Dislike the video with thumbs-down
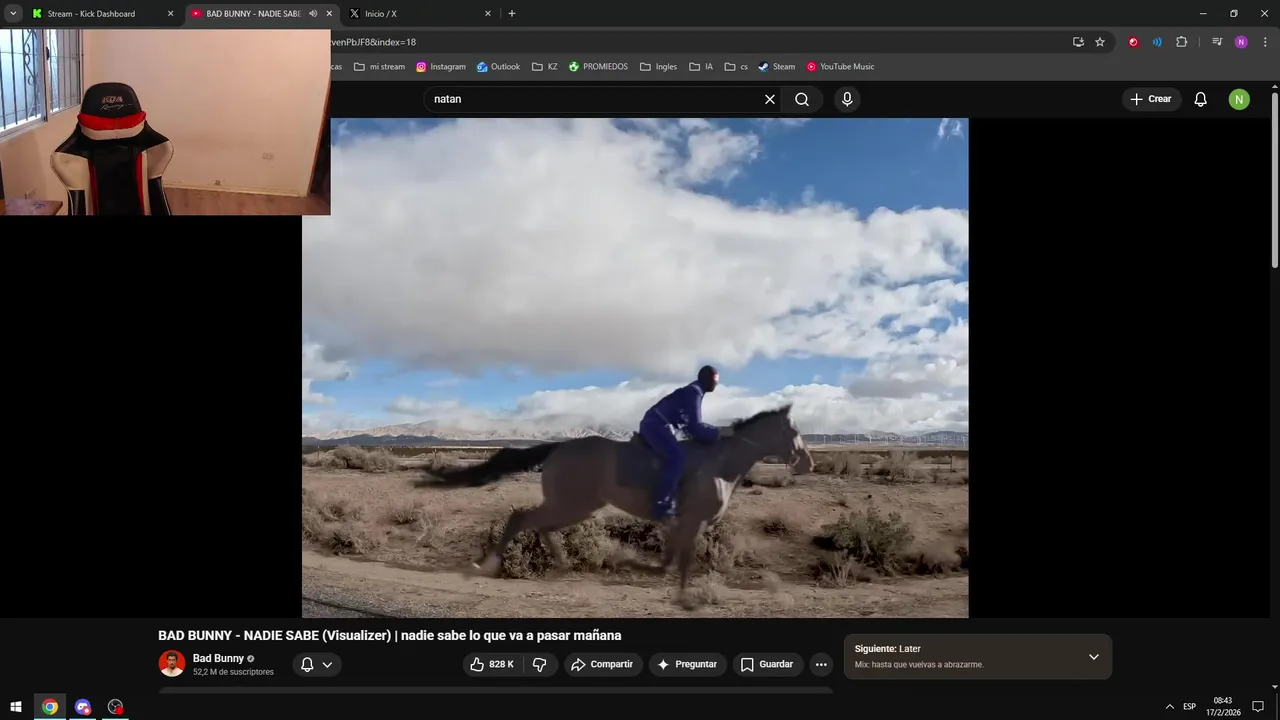Image resolution: width=1280 pixels, height=720 pixels. pyautogui.click(x=540, y=664)
